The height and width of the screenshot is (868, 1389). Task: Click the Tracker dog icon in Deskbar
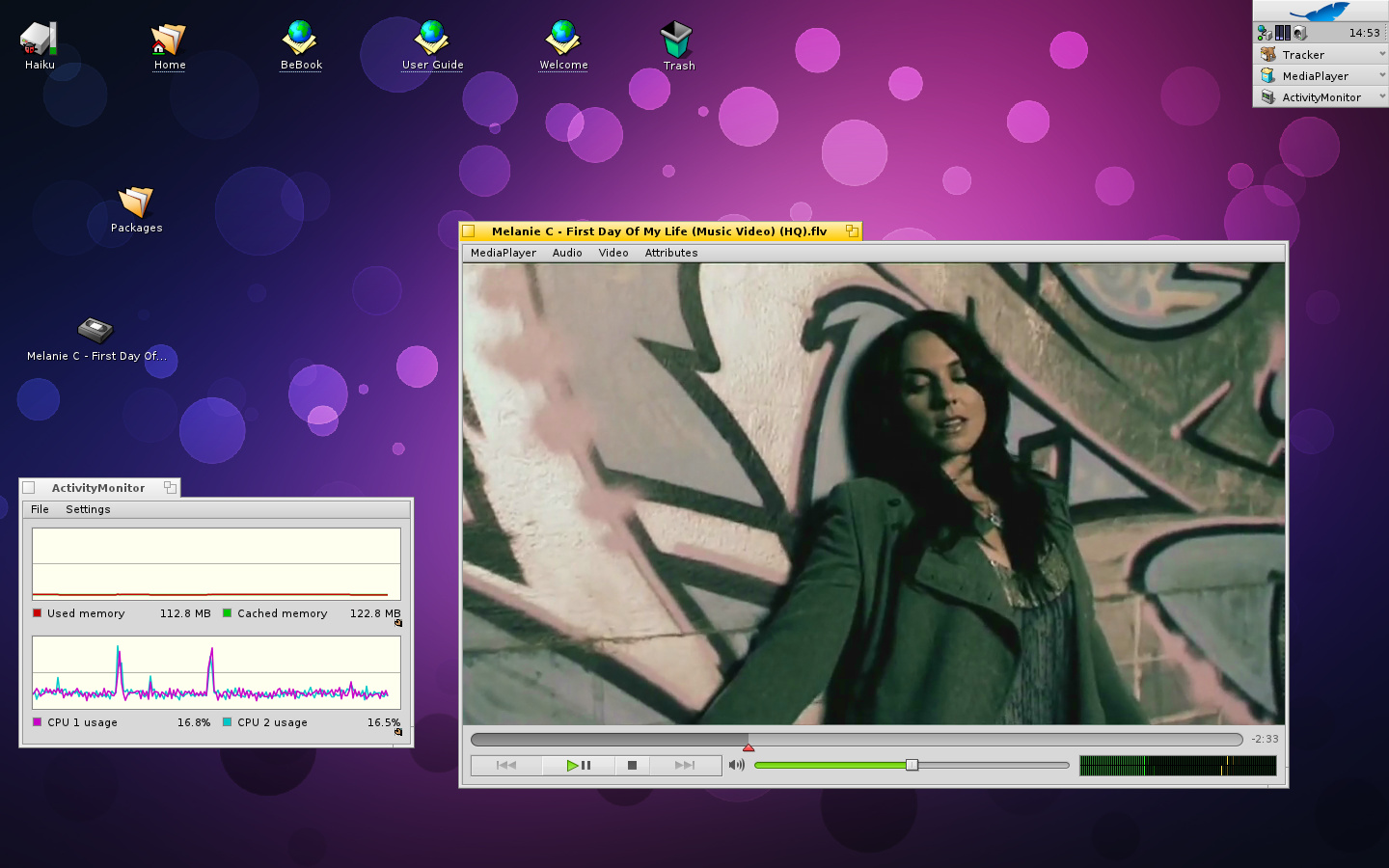click(x=1268, y=54)
